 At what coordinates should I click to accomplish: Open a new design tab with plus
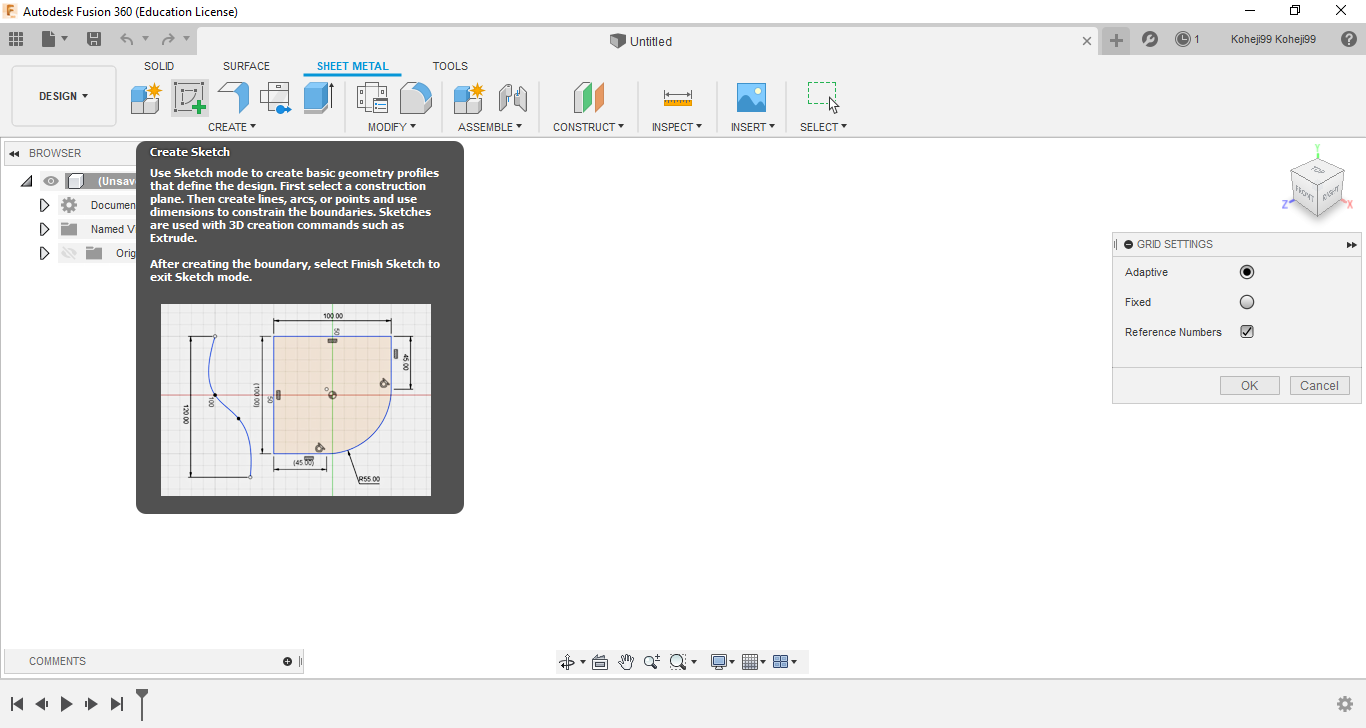(1116, 40)
